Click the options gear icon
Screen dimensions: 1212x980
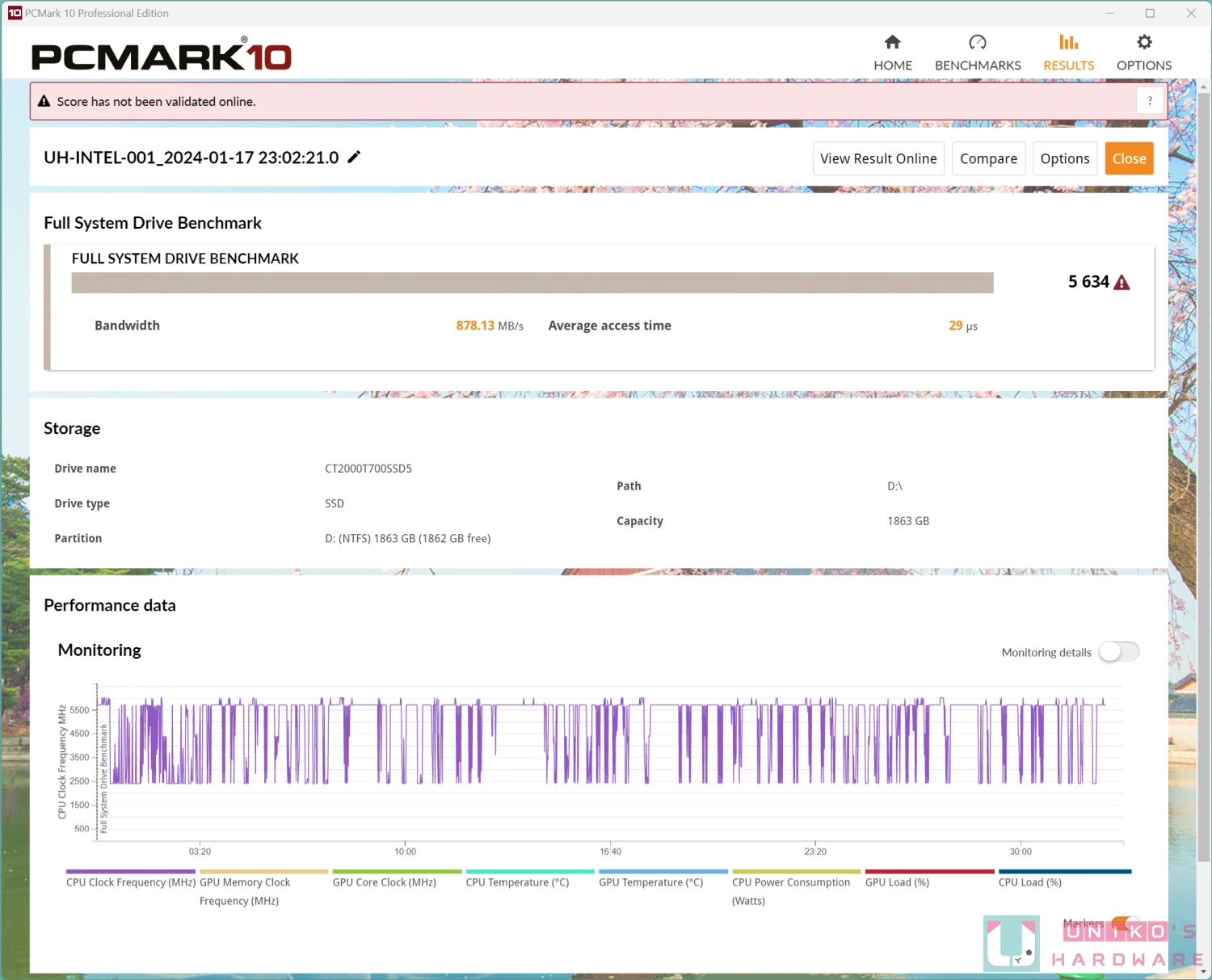click(x=1144, y=42)
